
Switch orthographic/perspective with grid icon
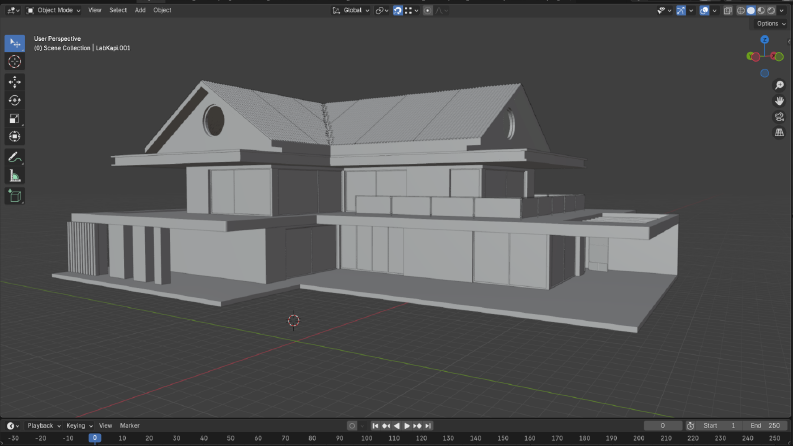coord(779,132)
